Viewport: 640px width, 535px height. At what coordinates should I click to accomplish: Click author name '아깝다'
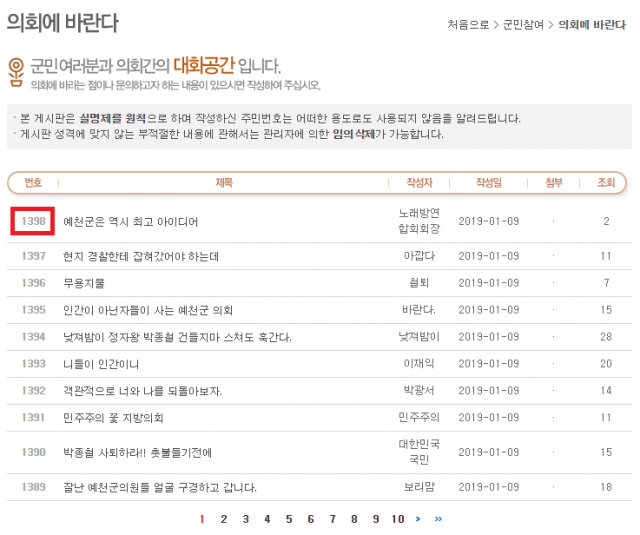coord(419,256)
